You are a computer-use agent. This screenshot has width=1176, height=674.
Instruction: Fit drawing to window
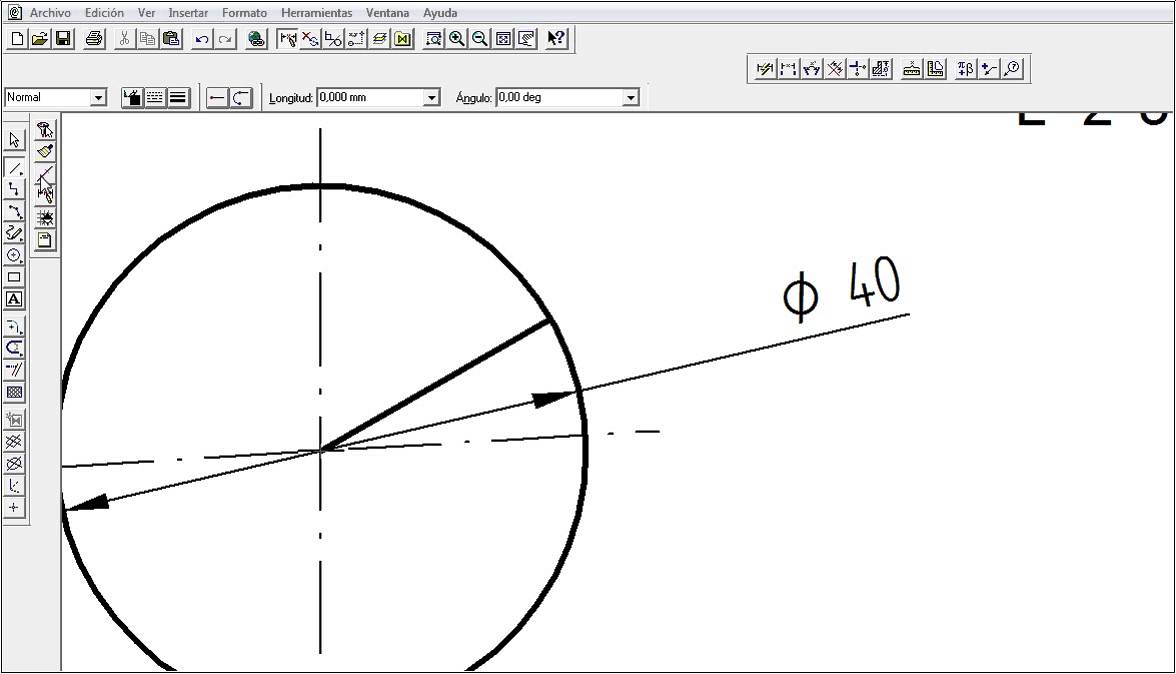(503, 39)
